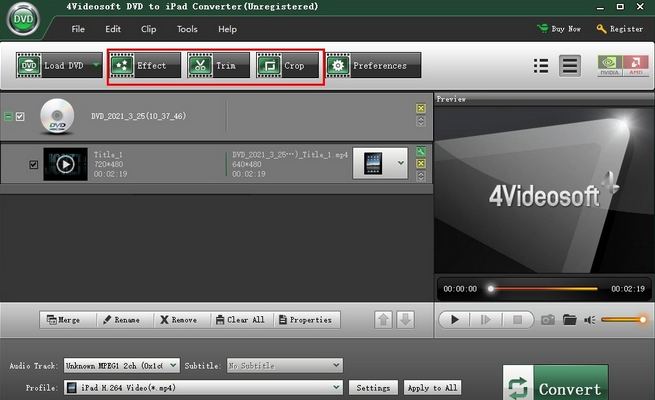Click Buy Now link

click(559, 29)
